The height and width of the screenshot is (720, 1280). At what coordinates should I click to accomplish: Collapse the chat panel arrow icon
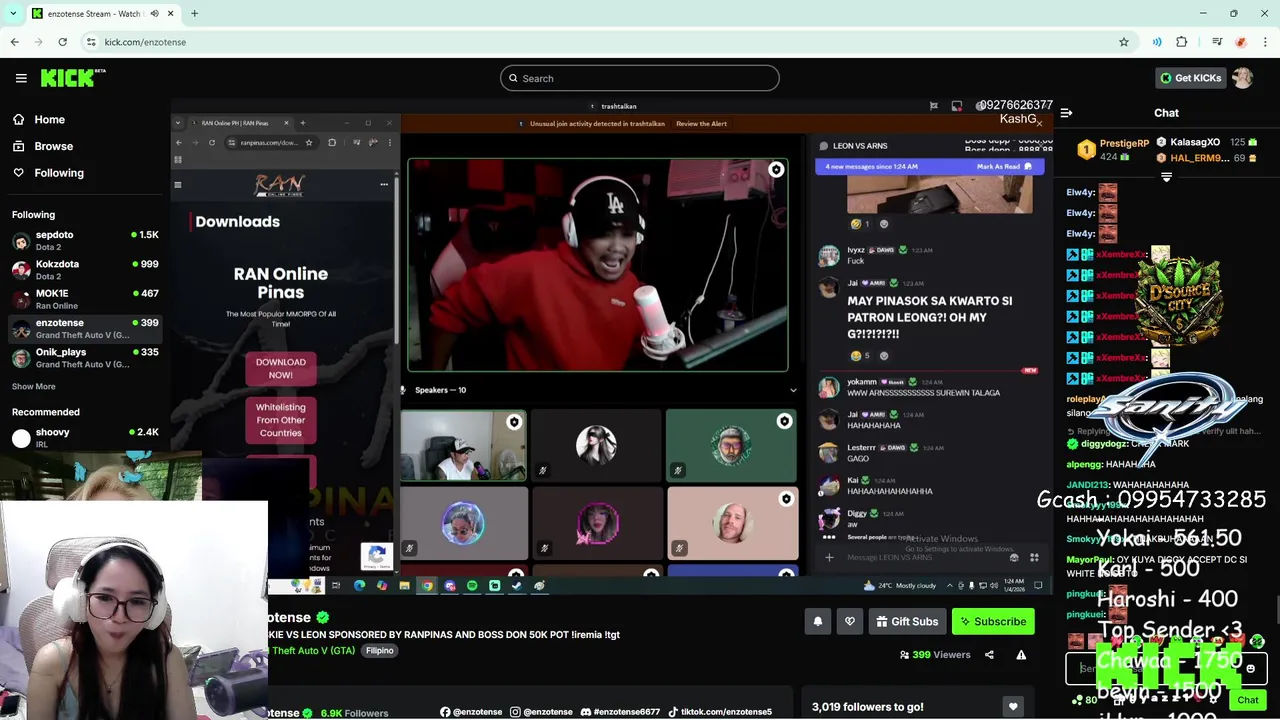tap(1066, 113)
